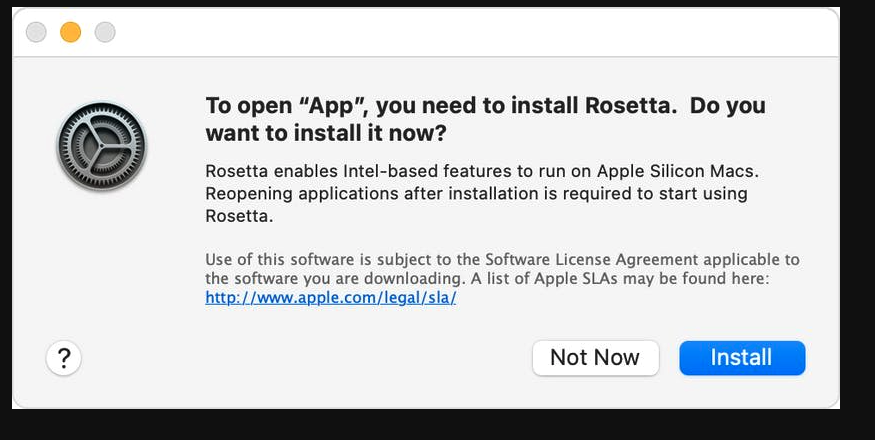Screen dimensions: 875x440
Task: Minimize the dialog using the yellow button
Action: pos(70,33)
